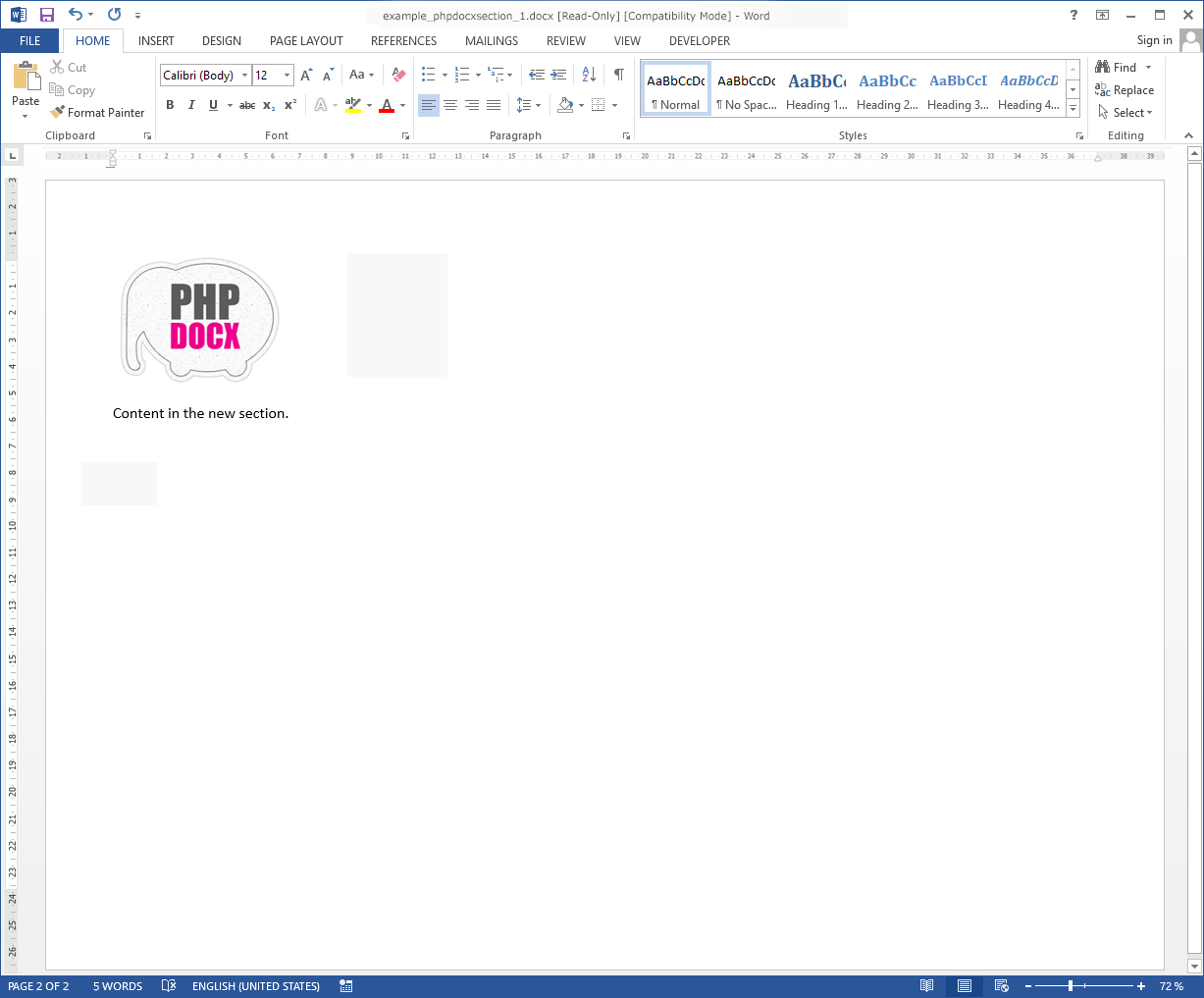The width and height of the screenshot is (1204, 998).
Task: Open Word Help with the question mark
Action: click(1074, 15)
